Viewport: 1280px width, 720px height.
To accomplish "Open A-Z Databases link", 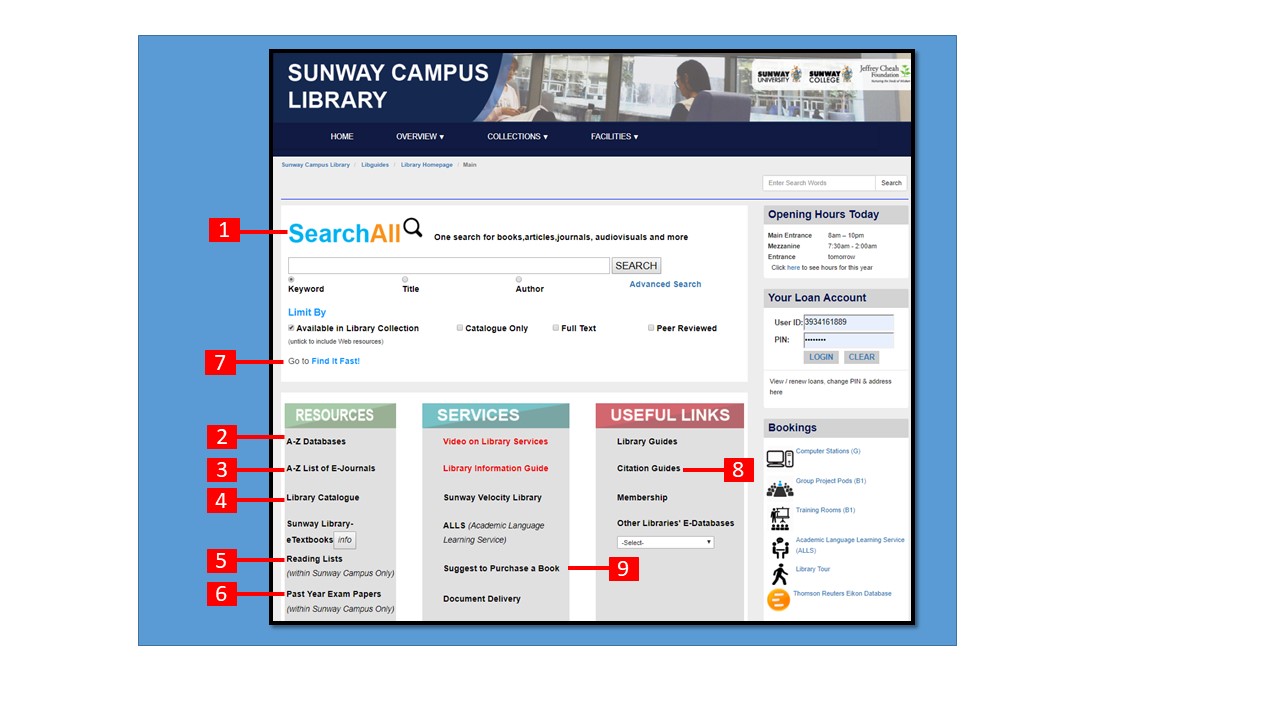I will point(316,441).
